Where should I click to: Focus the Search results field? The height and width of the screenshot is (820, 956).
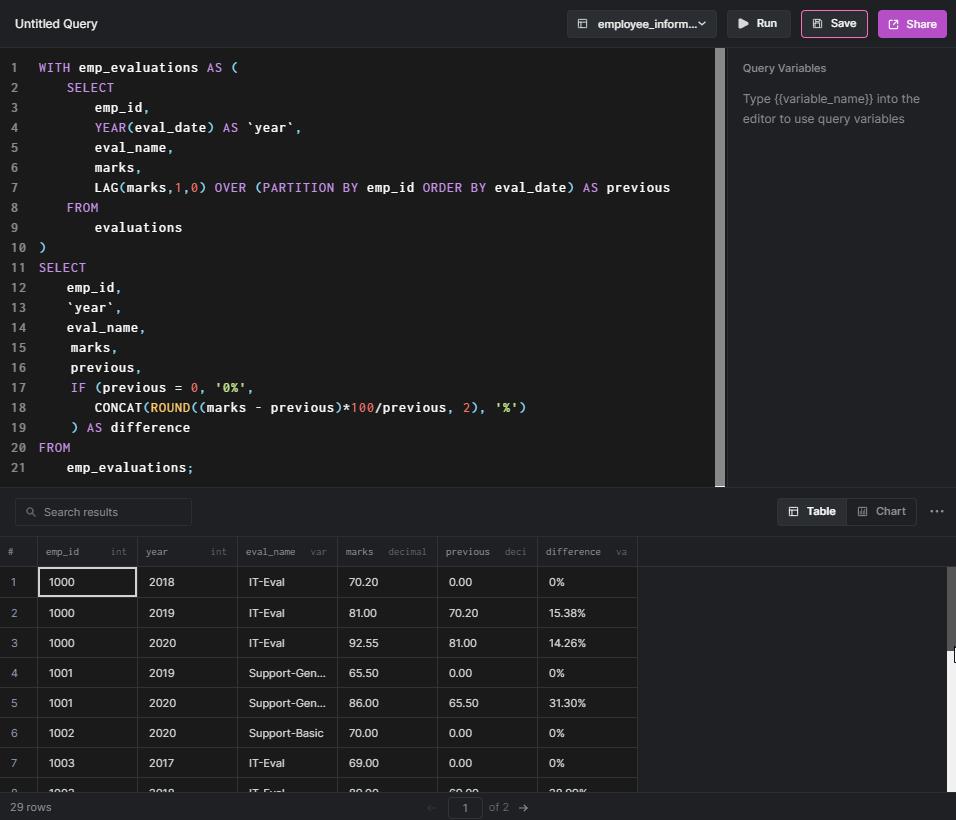(103, 512)
